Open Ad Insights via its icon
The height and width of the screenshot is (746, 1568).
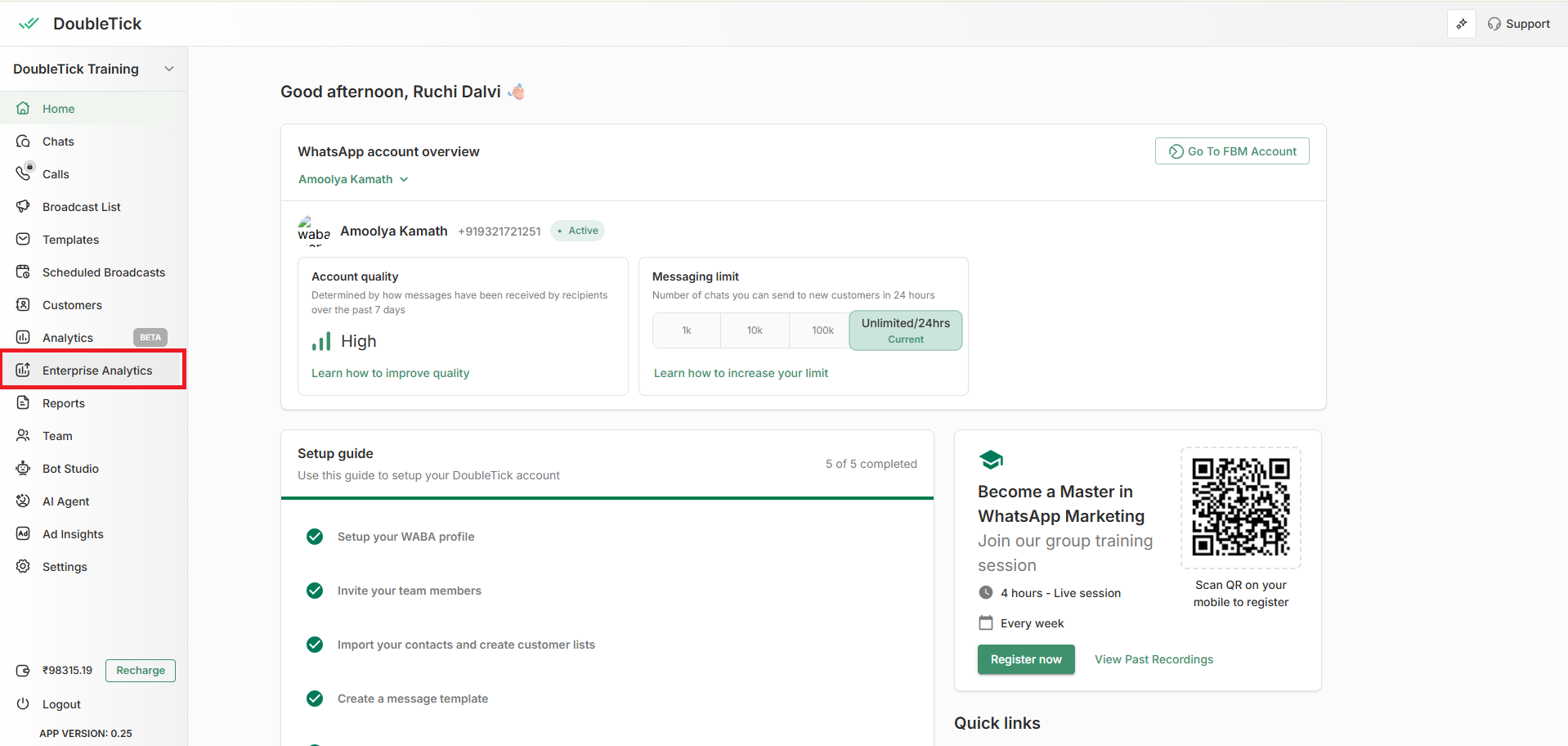click(x=23, y=534)
